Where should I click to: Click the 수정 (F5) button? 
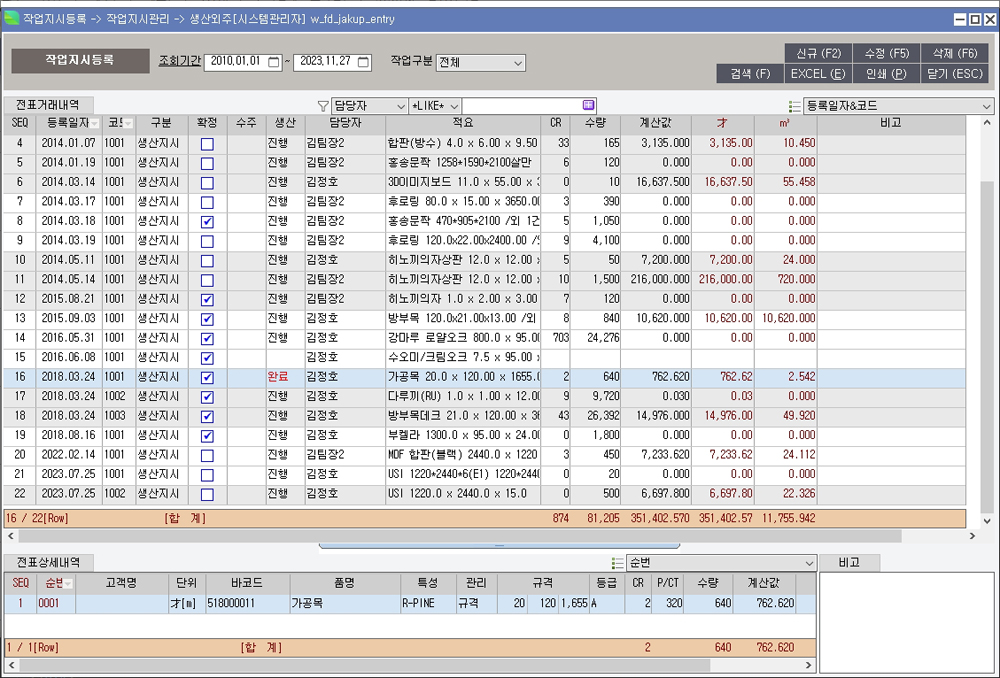[886, 53]
